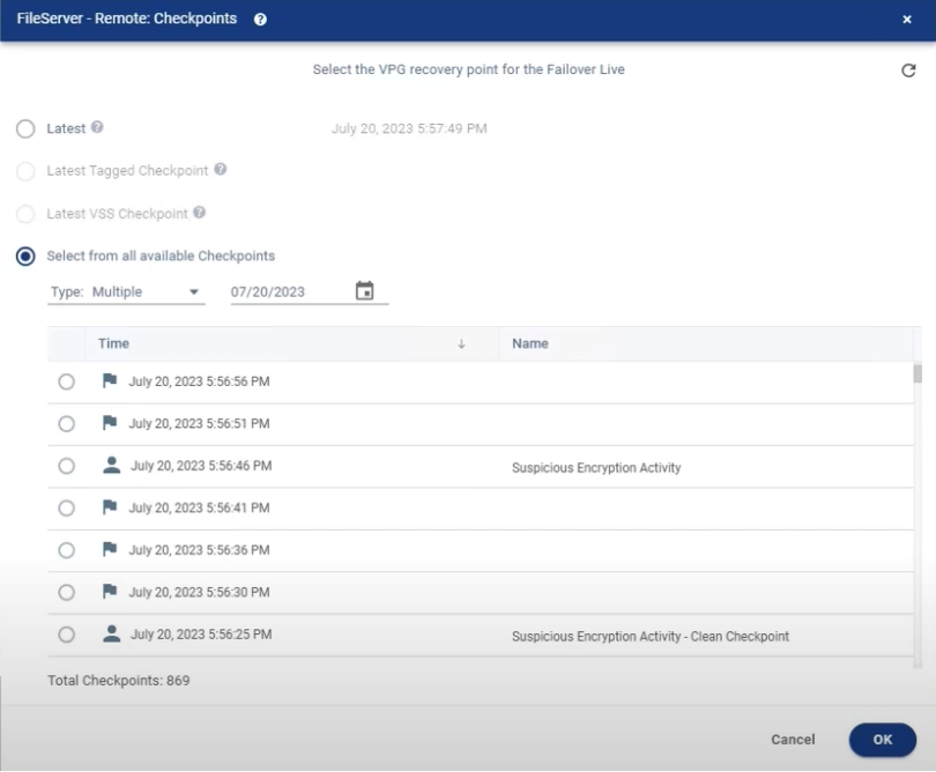The height and width of the screenshot is (772, 936).
Task: Select the Latest recovery point option
Action: [26, 128]
